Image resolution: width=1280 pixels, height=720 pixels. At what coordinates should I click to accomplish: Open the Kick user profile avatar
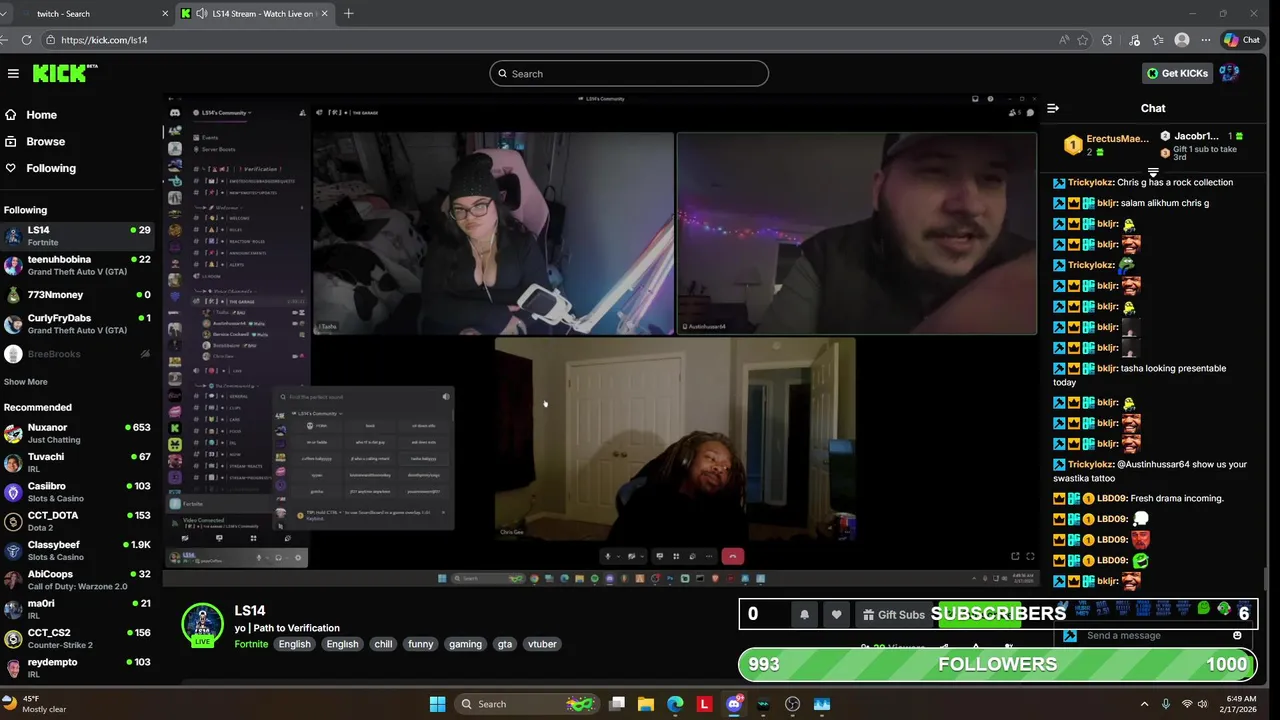coord(1229,73)
